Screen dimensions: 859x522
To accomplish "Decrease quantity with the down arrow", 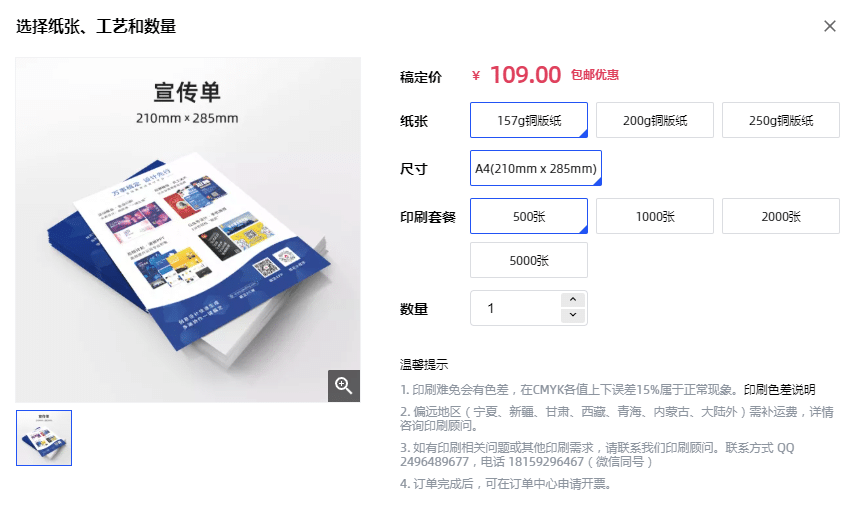I will (x=572, y=315).
